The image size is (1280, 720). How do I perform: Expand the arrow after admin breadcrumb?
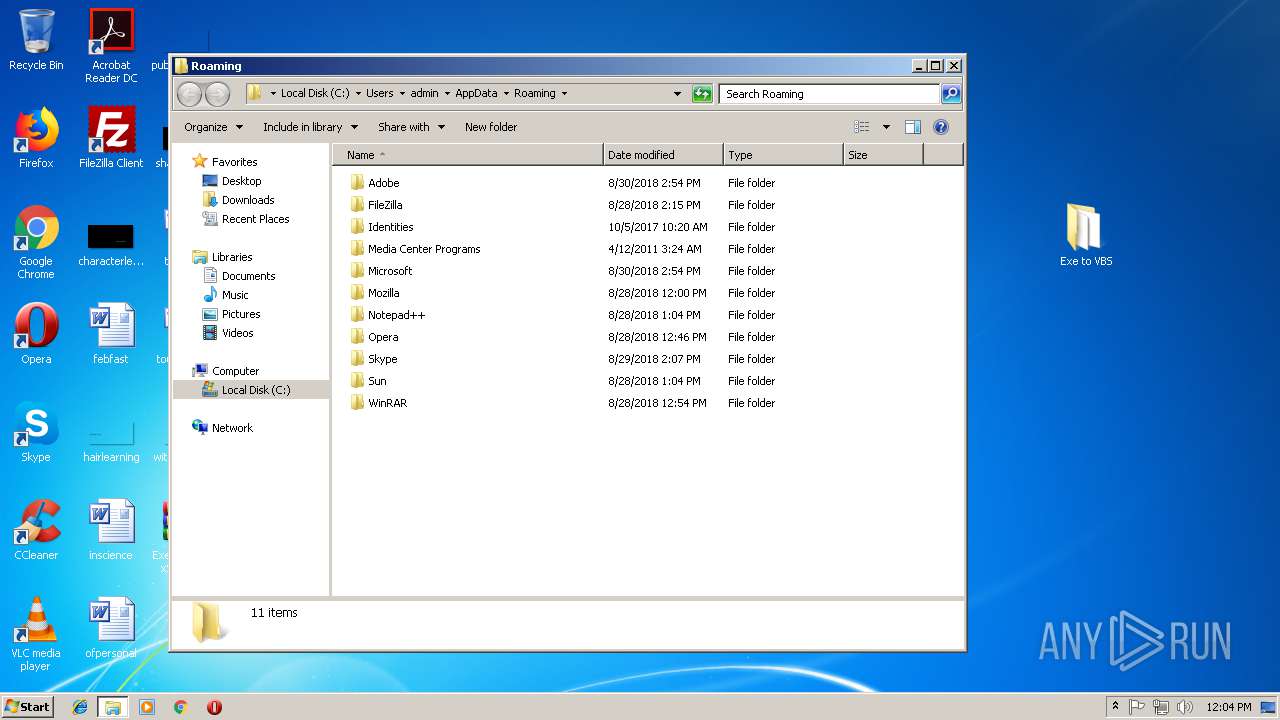point(447,94)
